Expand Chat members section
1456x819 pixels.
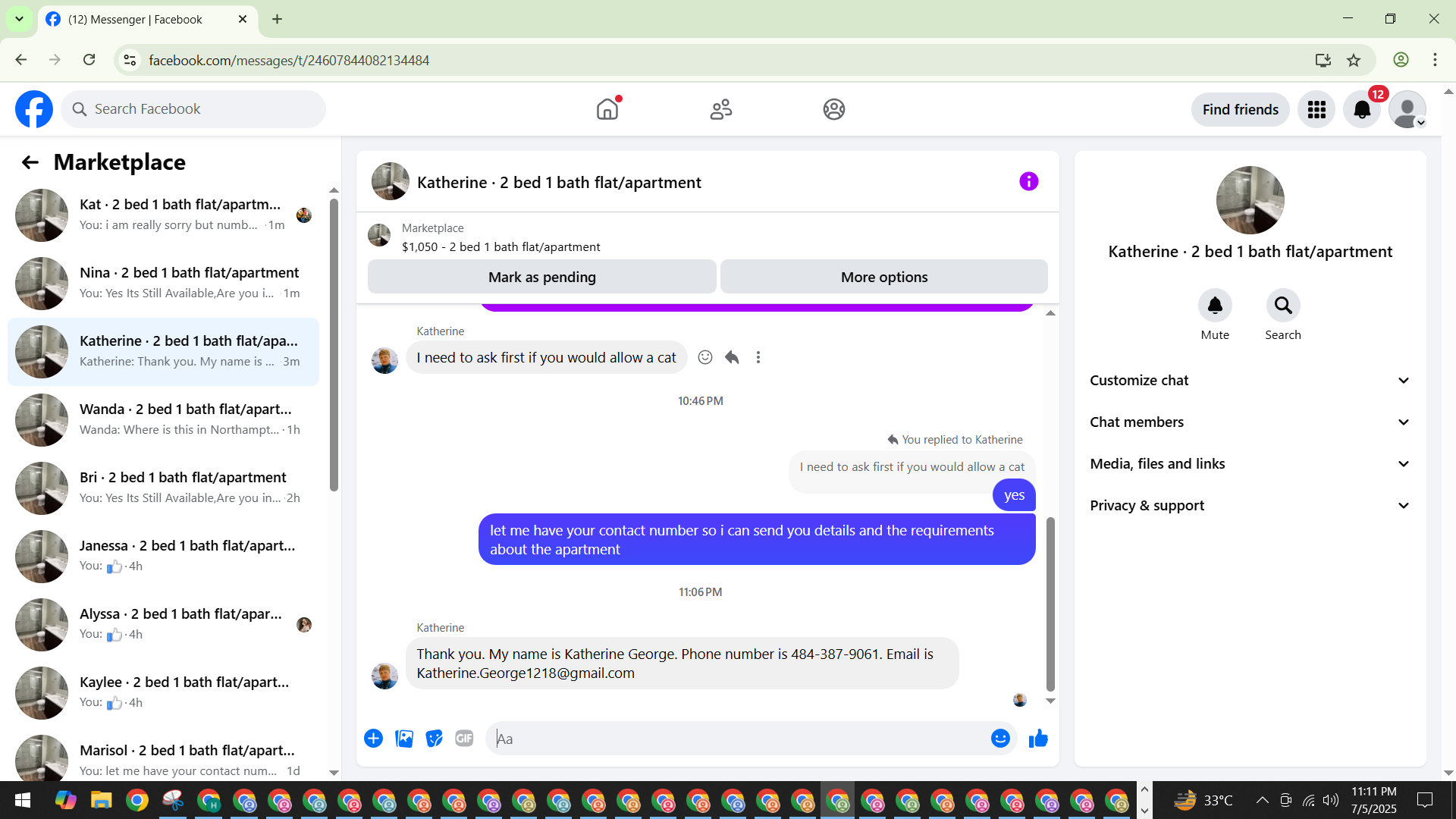coord(1250,422)
